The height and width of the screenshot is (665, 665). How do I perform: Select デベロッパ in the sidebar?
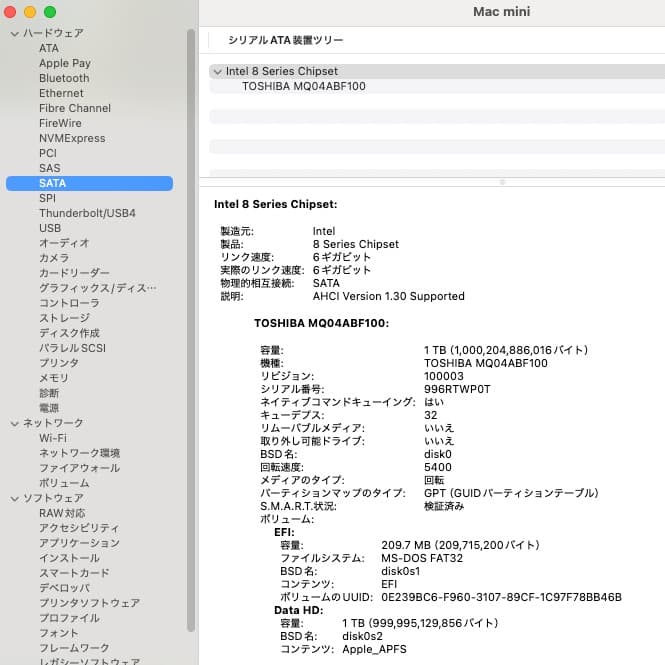[64, 588]
